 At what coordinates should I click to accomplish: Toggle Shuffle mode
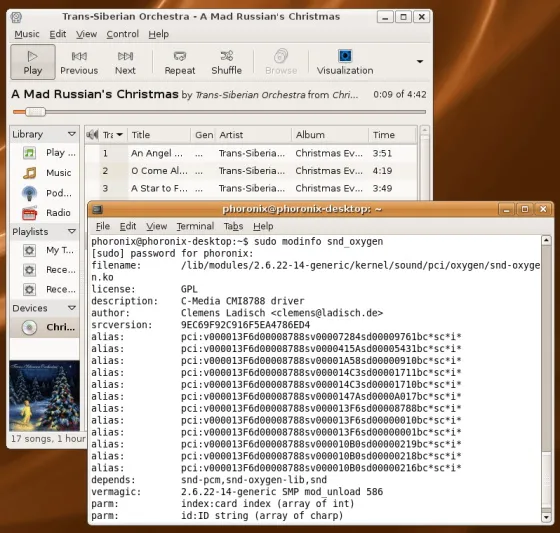tap(226, 62)
